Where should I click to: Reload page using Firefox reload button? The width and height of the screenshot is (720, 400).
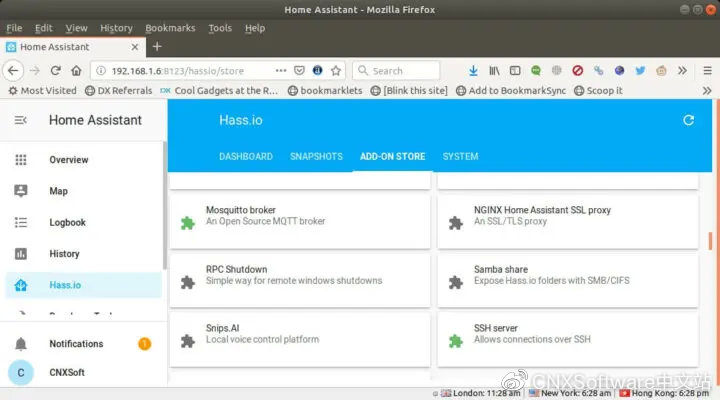click(55, 71)
